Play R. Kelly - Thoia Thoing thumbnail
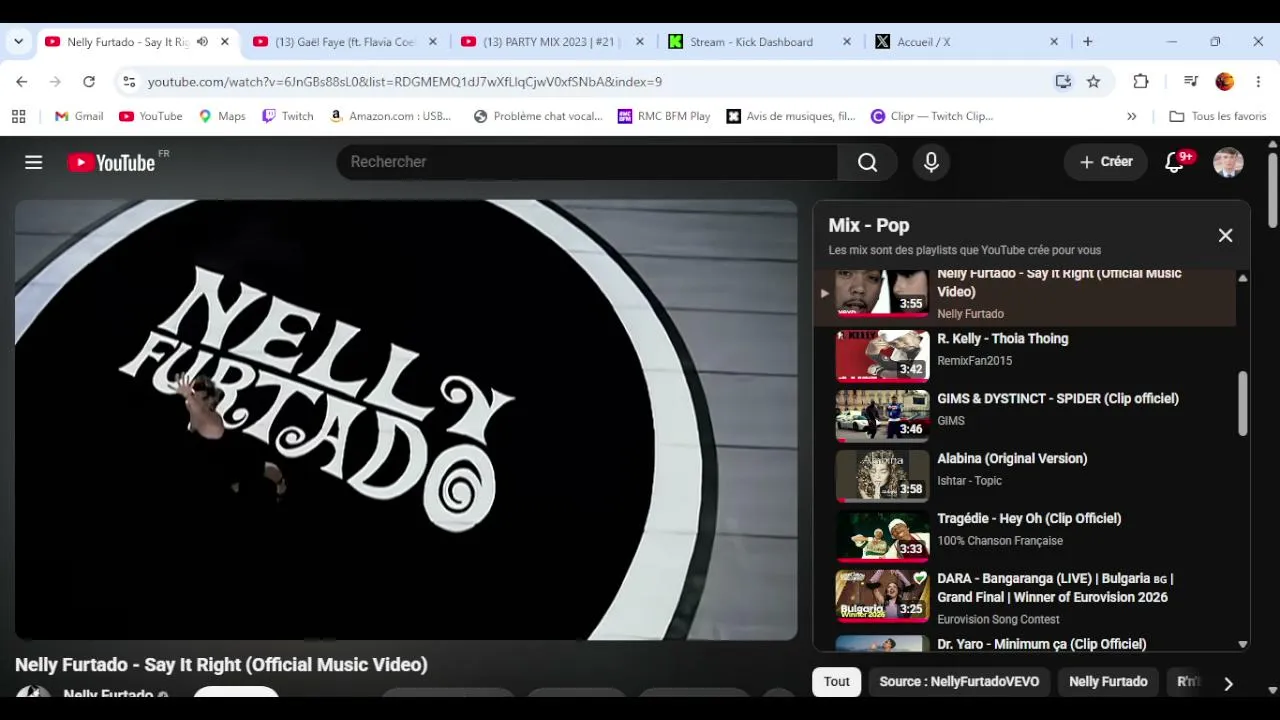This screenshot has height=720, width=1280. pos(882,355)
